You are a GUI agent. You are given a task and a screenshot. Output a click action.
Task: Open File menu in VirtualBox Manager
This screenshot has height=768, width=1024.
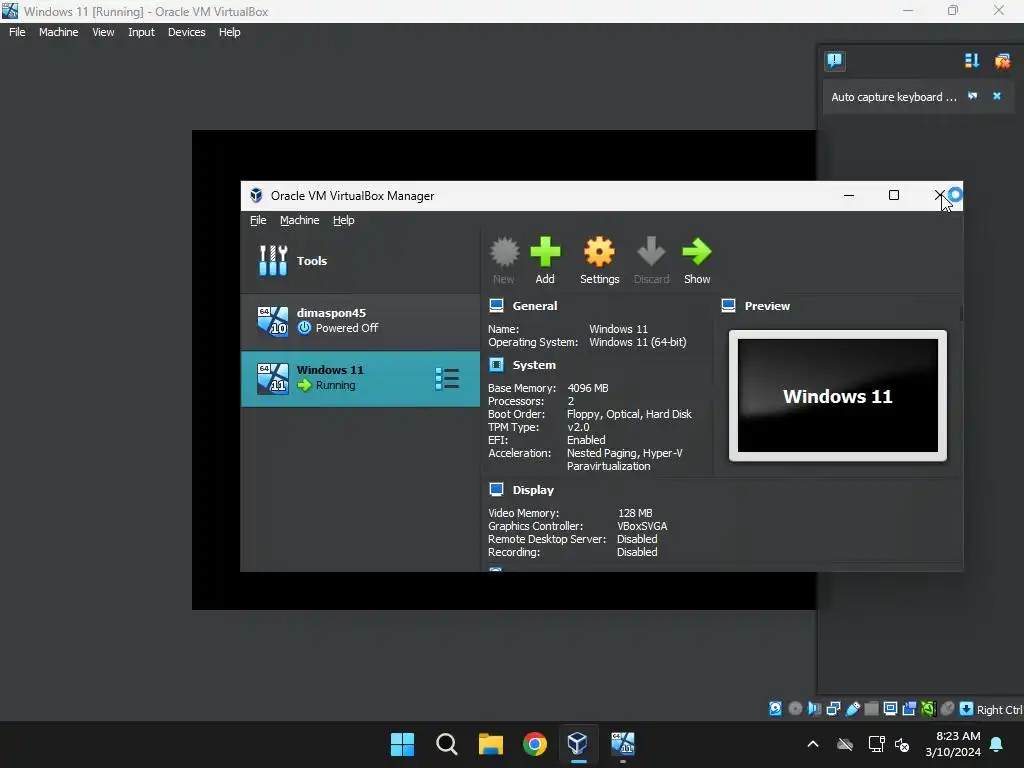[258, 220]
